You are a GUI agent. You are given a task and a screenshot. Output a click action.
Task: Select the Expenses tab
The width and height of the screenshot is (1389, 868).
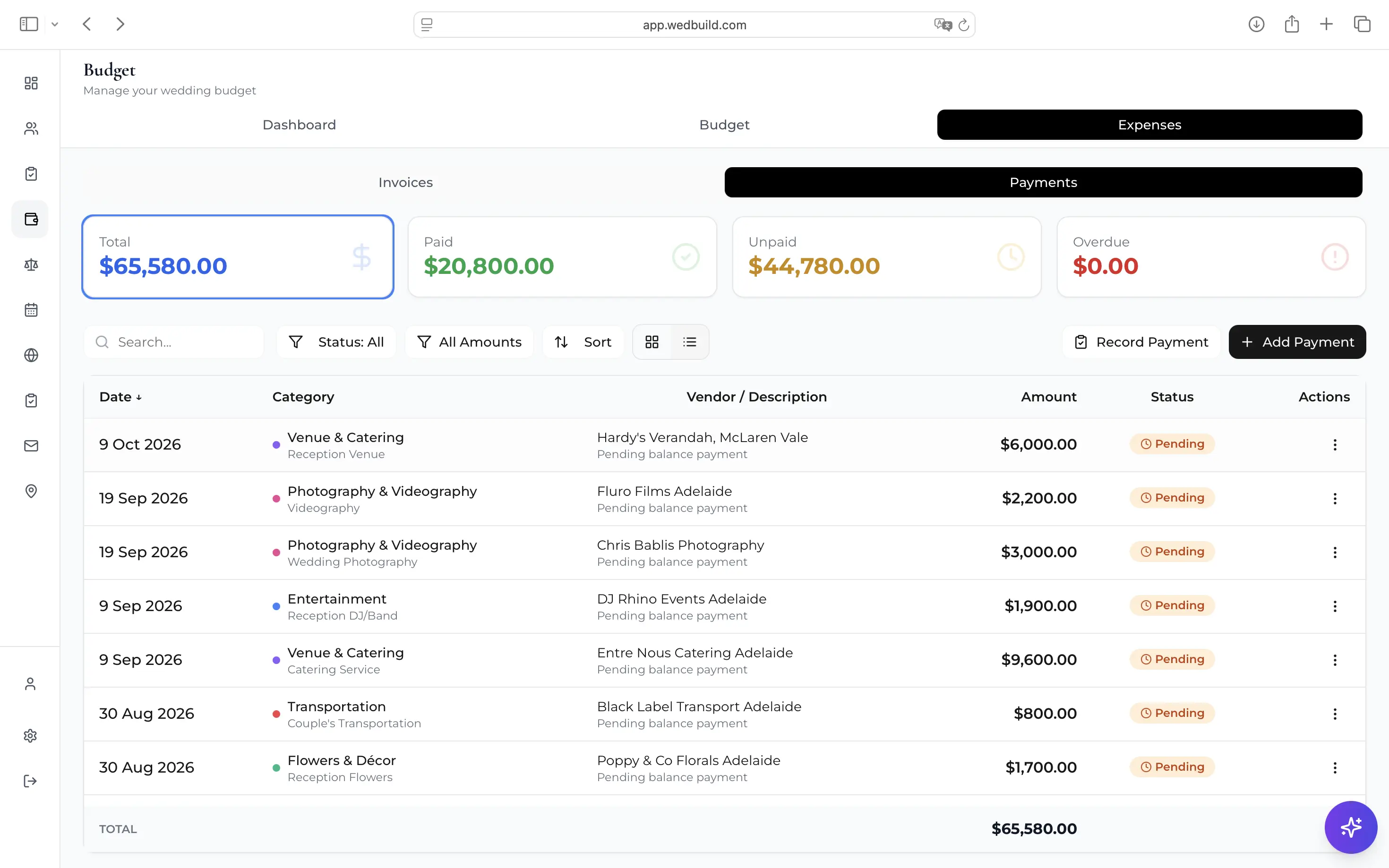(x=1149, y=125)
